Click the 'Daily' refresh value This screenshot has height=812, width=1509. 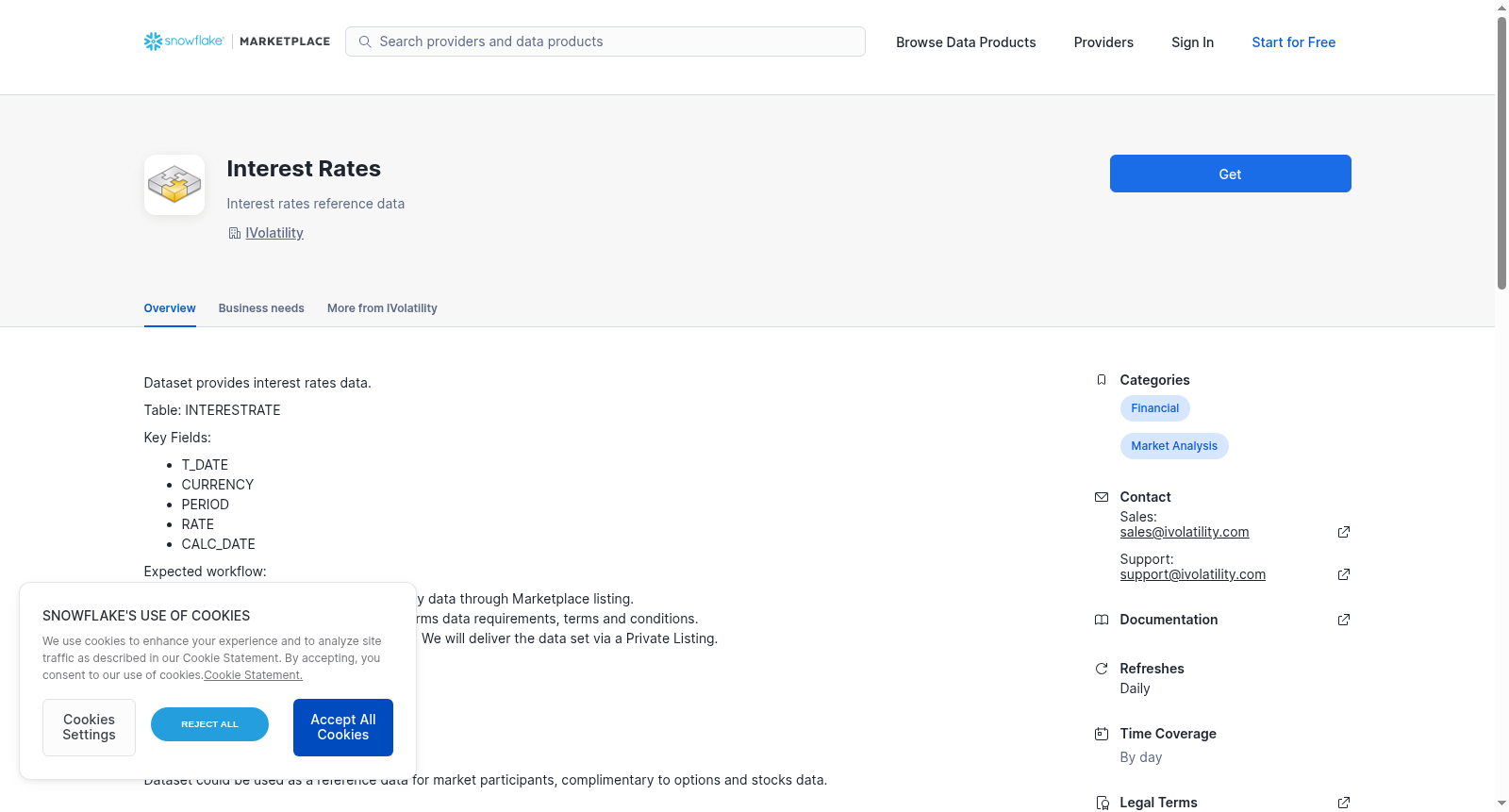point(1135,688)
